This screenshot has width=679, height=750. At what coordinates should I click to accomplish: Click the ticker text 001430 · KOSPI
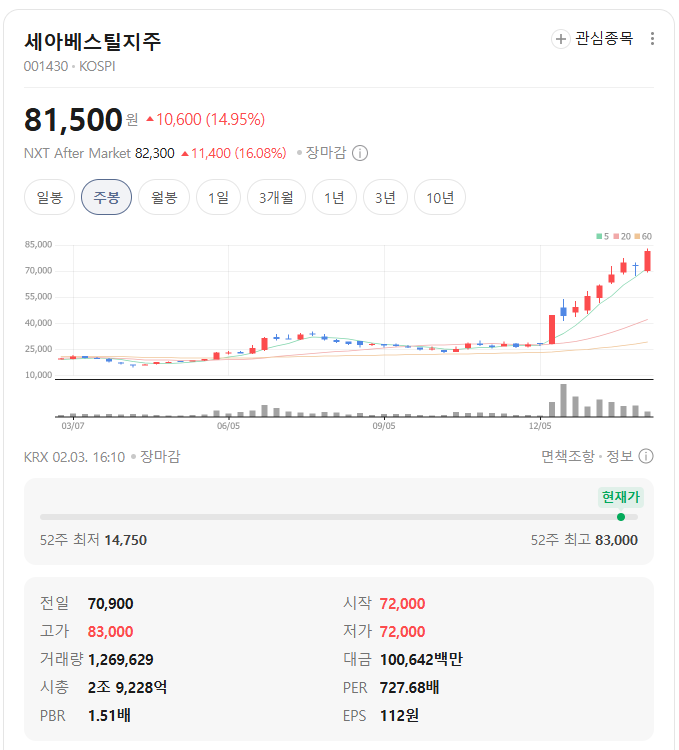point(70,66)
